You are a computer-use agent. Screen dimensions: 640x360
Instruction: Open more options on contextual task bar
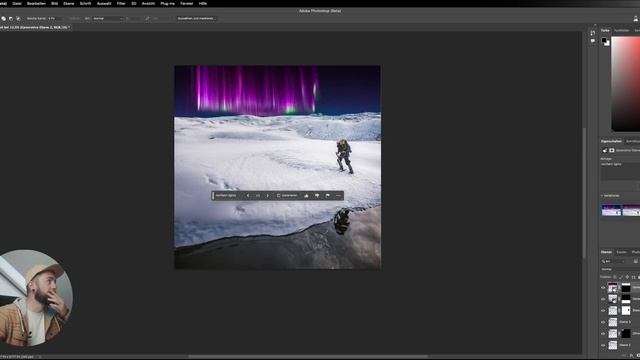point(338,196)
